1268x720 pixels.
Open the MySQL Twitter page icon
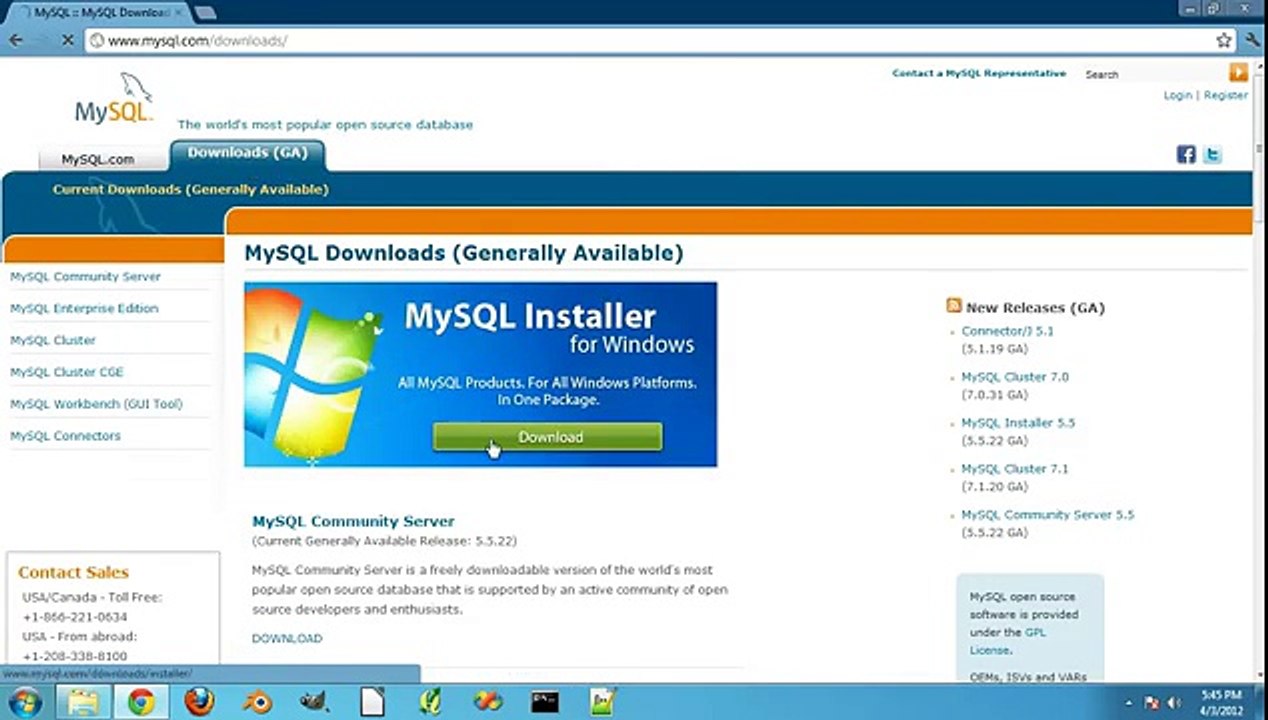point(1212,154)
